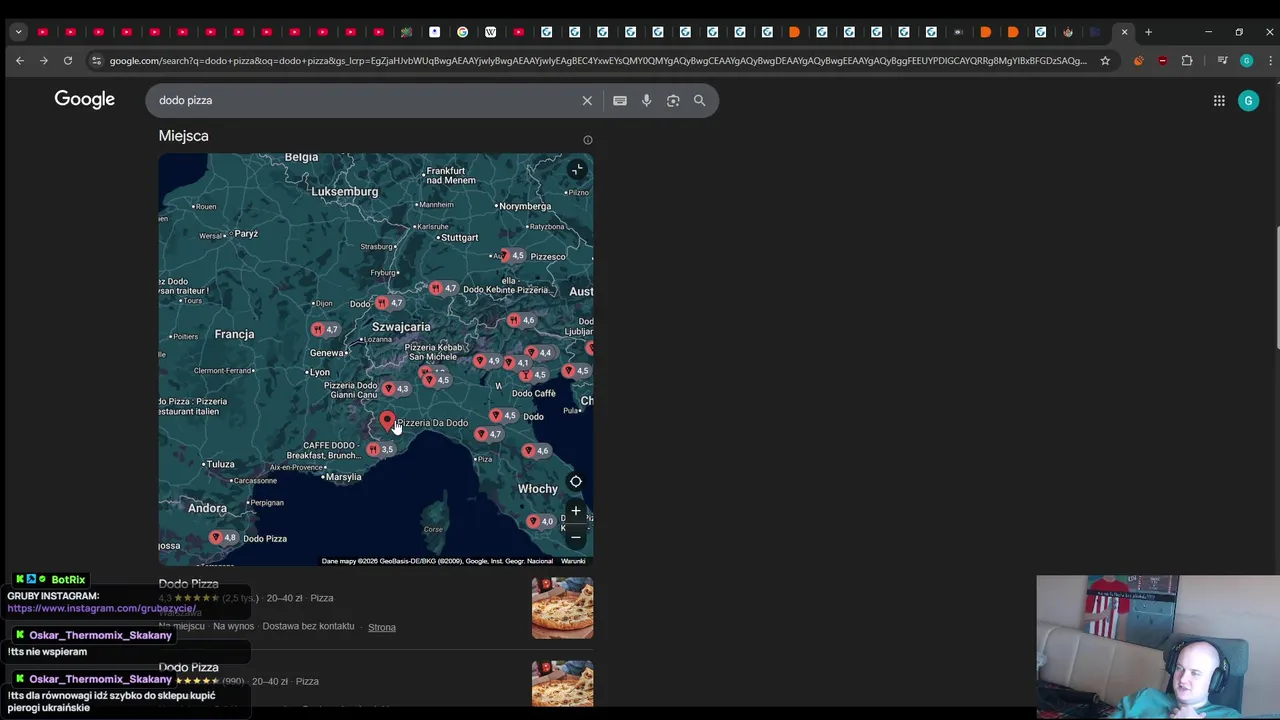This screenshot has height=720, width=1280.
Task: Click the 'Szwajcaria' label on the map
Action: tap(401, 327)
